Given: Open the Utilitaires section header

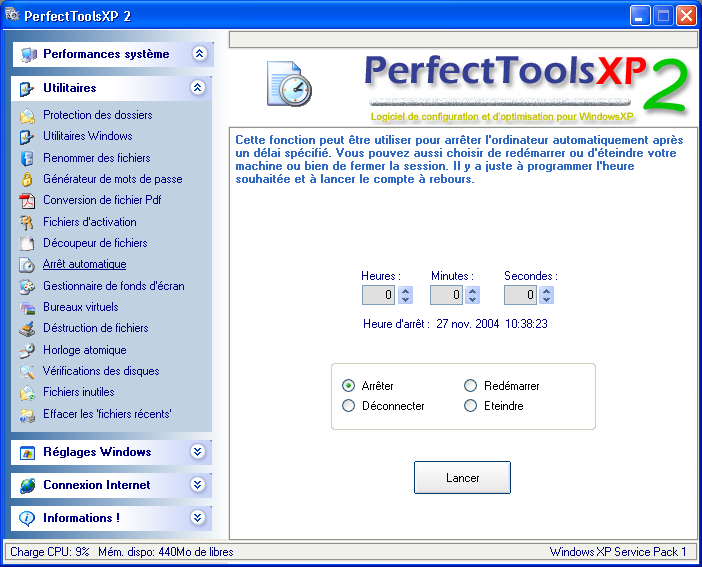Looking at the screenshot, I should click(x=111, y=88).
